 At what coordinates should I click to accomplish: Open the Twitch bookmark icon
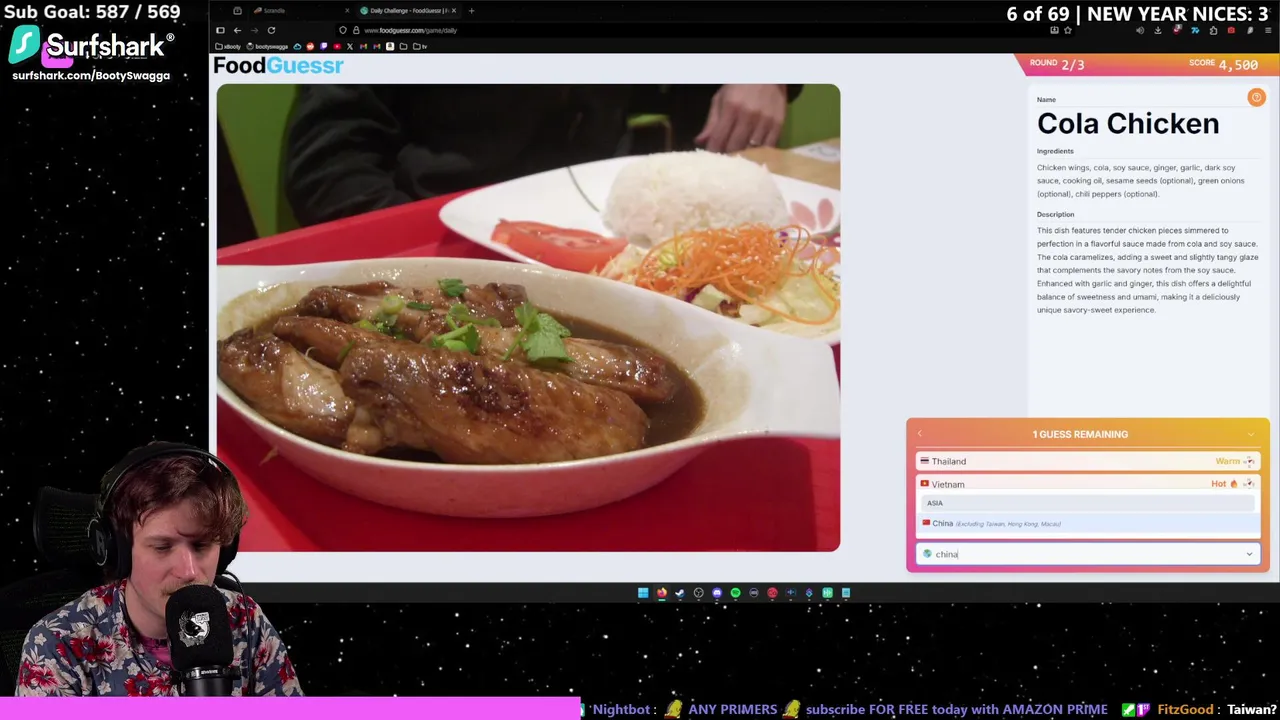(x=323, y=46)
